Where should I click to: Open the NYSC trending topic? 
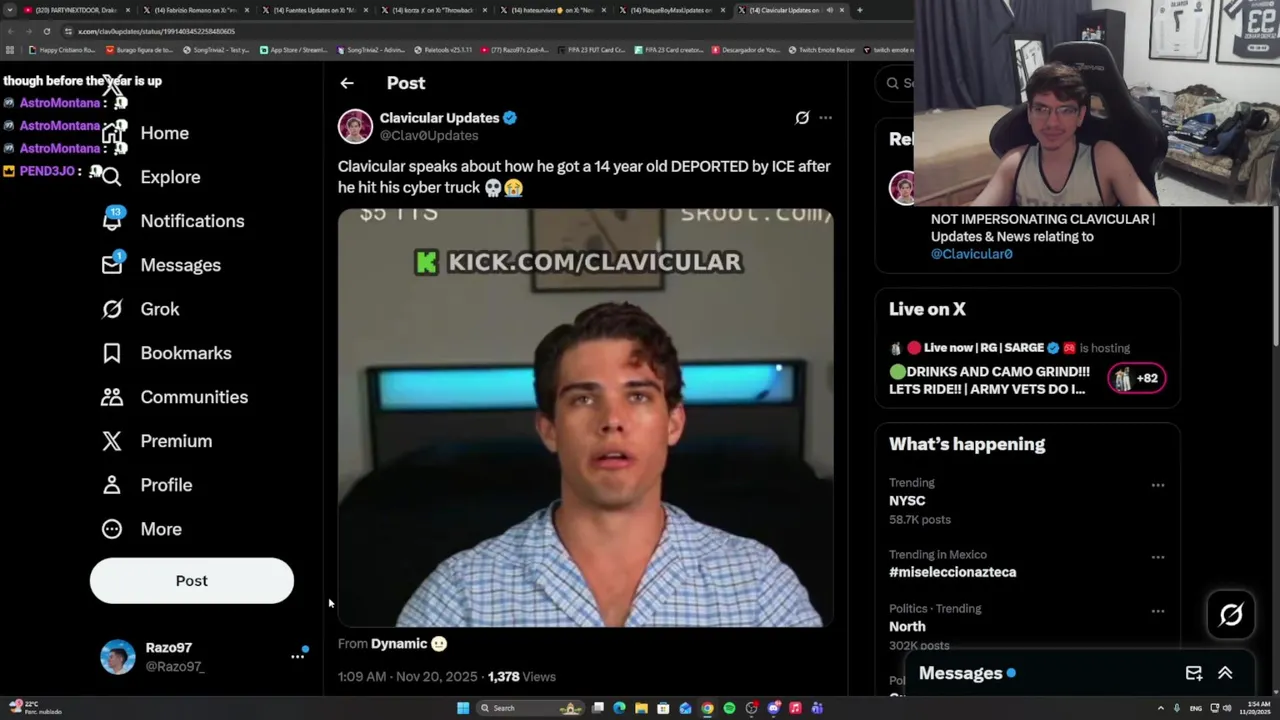[907, 501]
